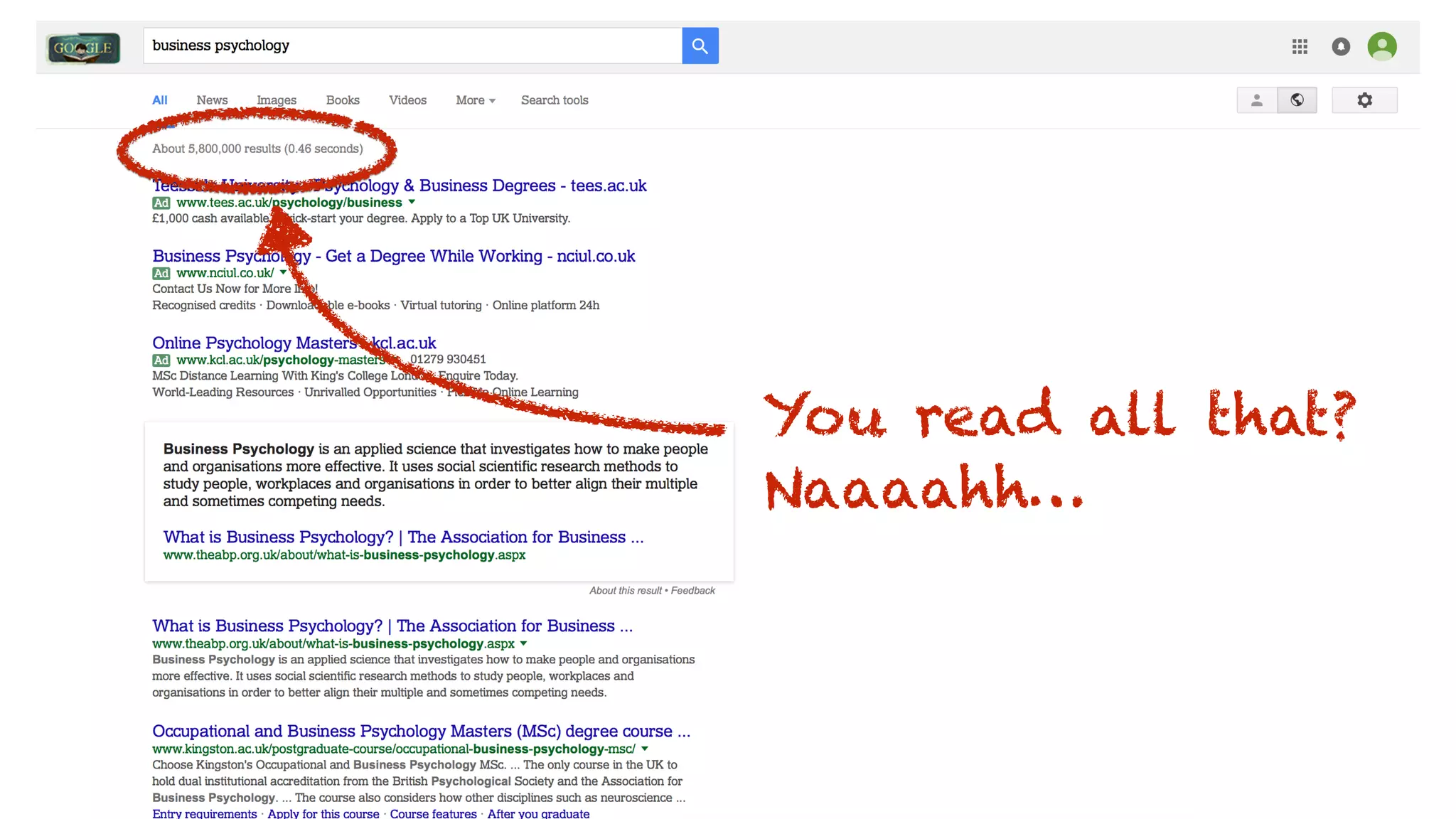Image resolution: width=1456 pixels, height=819 pixels.
Task: Open Occupational and Business Psychology Masters link
Action: click(x=421, y=731)
